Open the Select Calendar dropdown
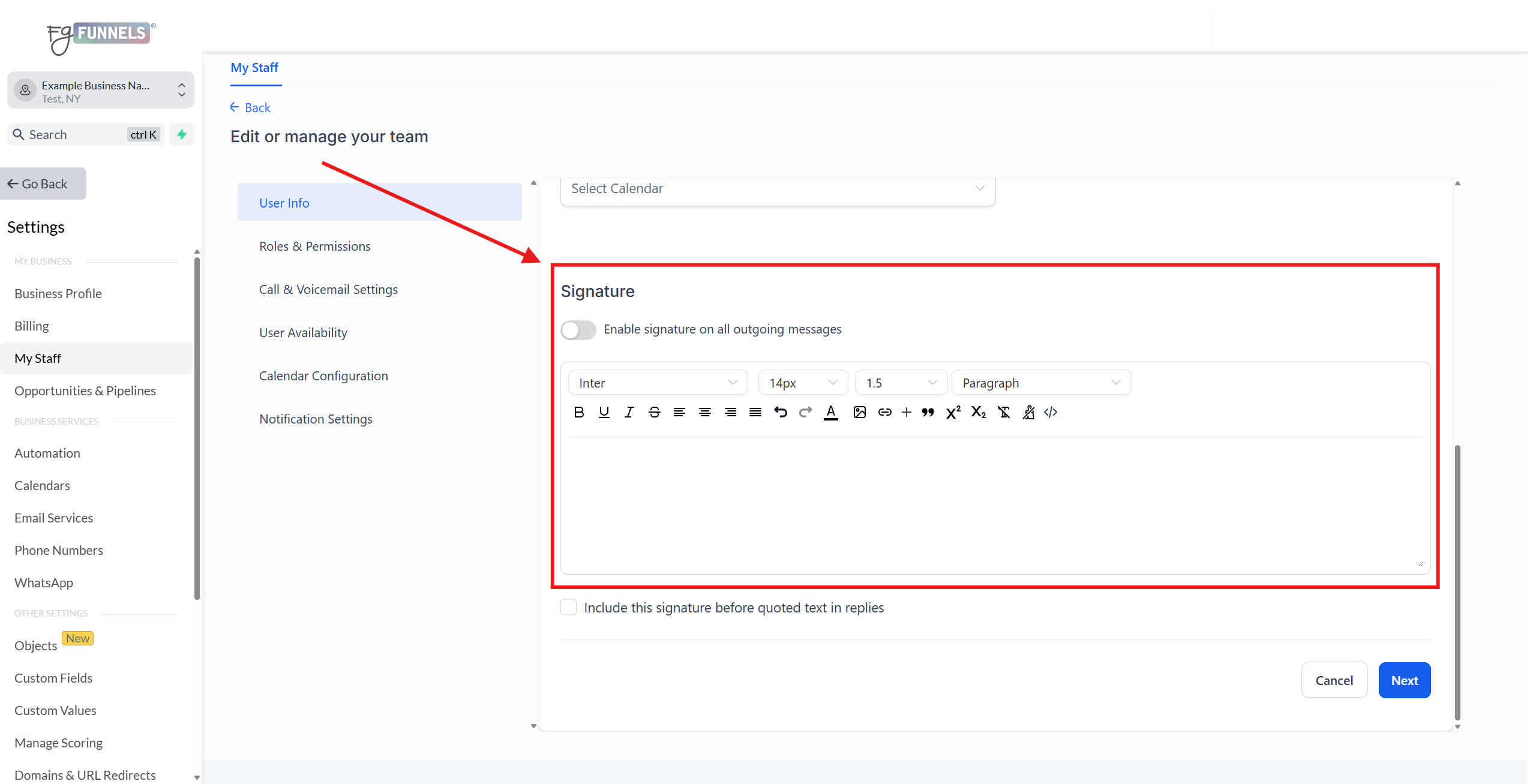Image resolution: width=1530 pixels, height=784 pixels. coord(777,189)
